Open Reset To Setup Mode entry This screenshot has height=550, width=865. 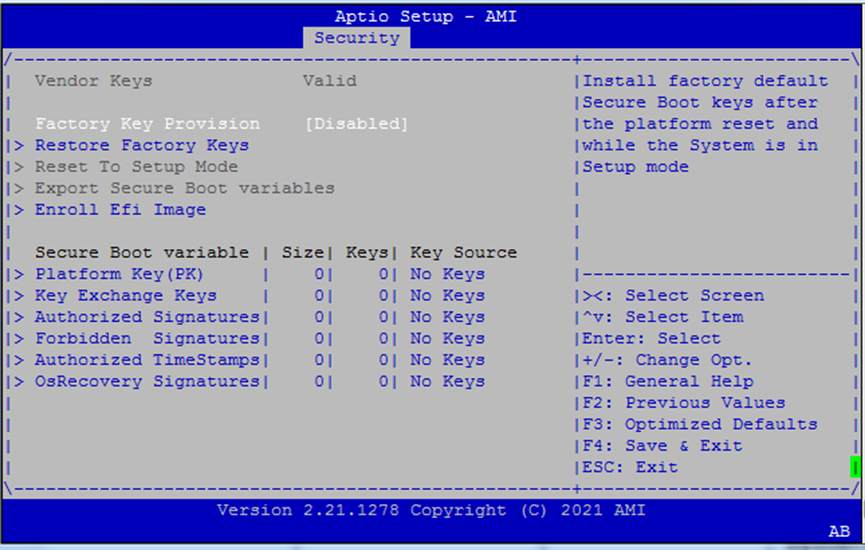(x=136, y=167)
